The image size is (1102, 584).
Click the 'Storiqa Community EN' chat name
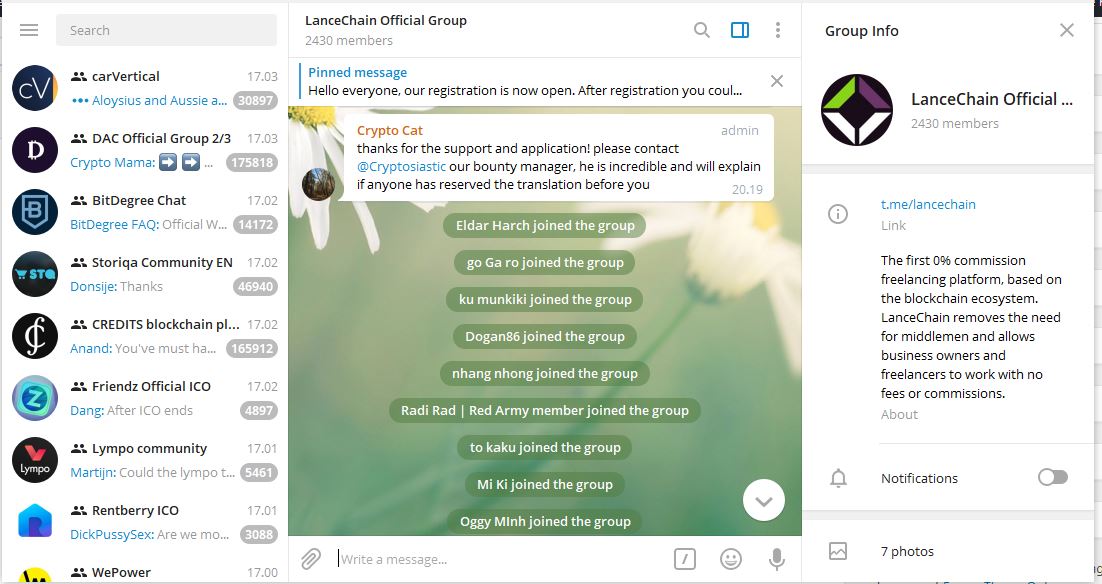tap(162, 262)
